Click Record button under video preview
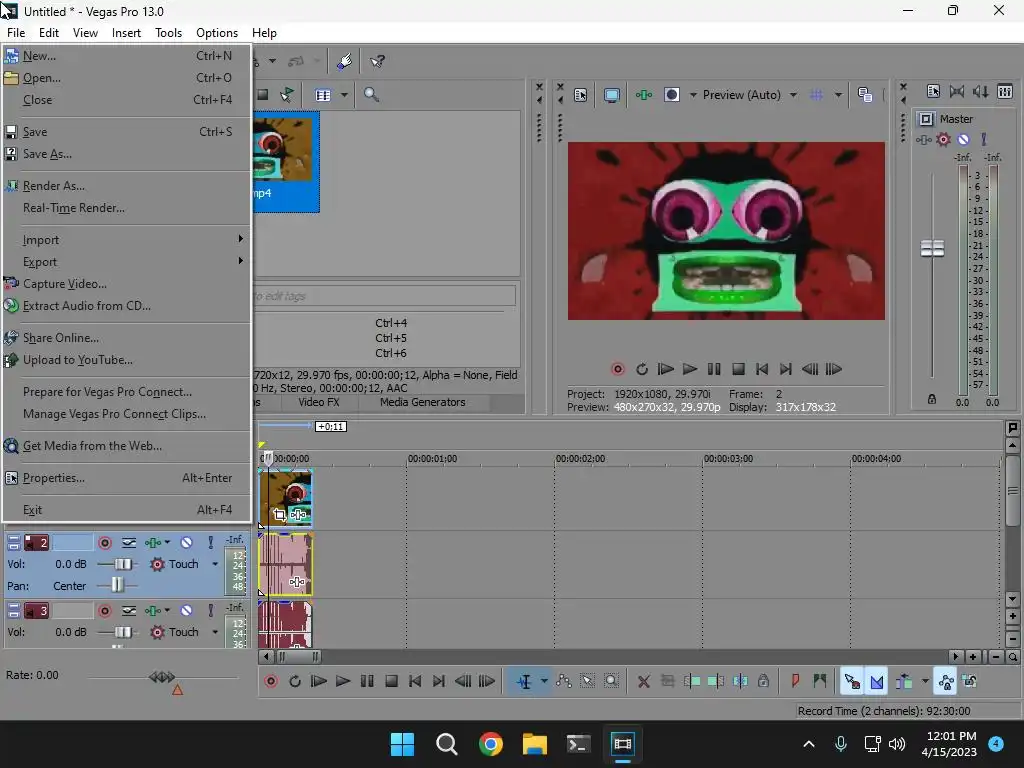Screen dimensions: 1024x768 click(x=617, y=369)
